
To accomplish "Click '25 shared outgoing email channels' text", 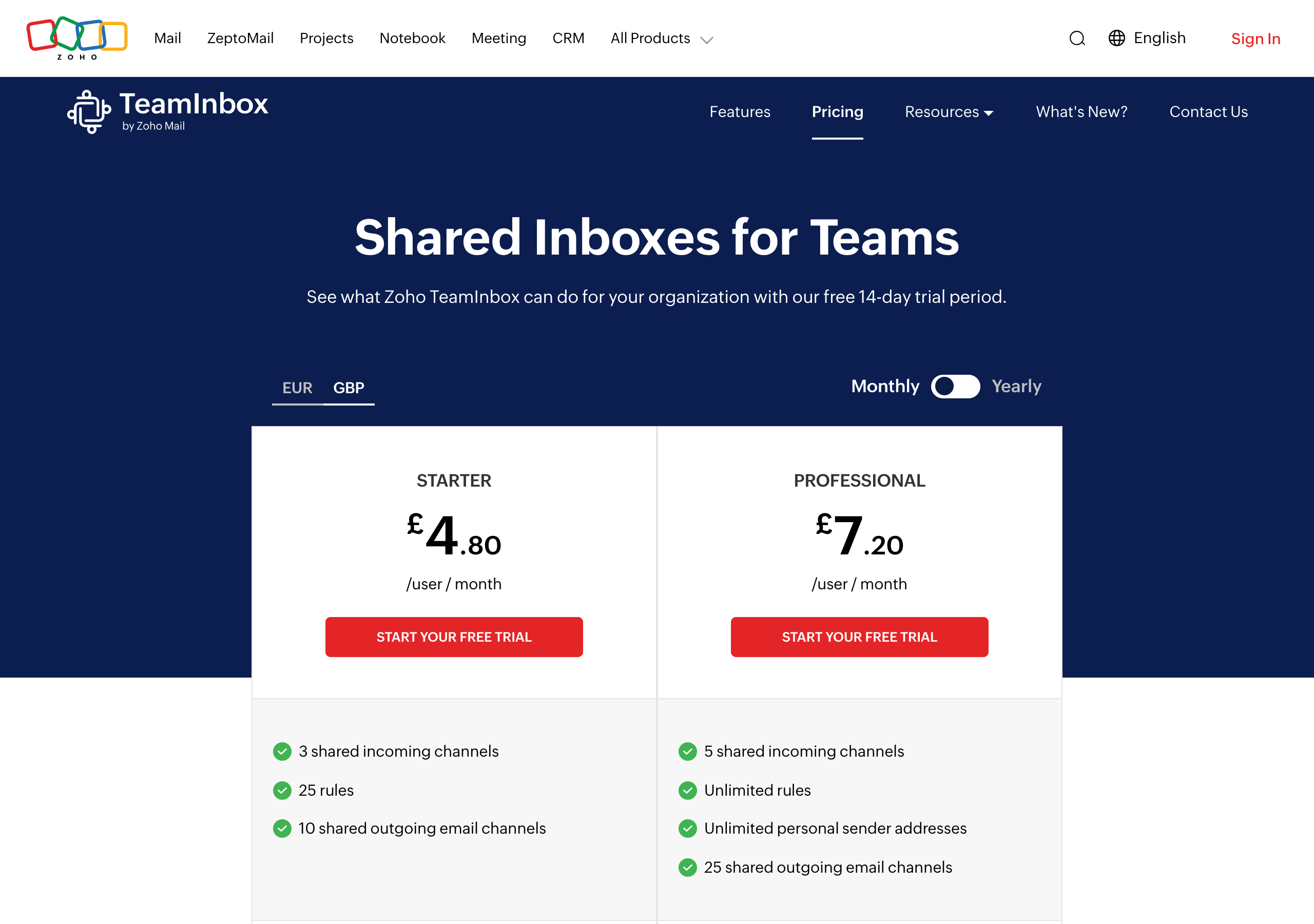I will tap(827, 868).
